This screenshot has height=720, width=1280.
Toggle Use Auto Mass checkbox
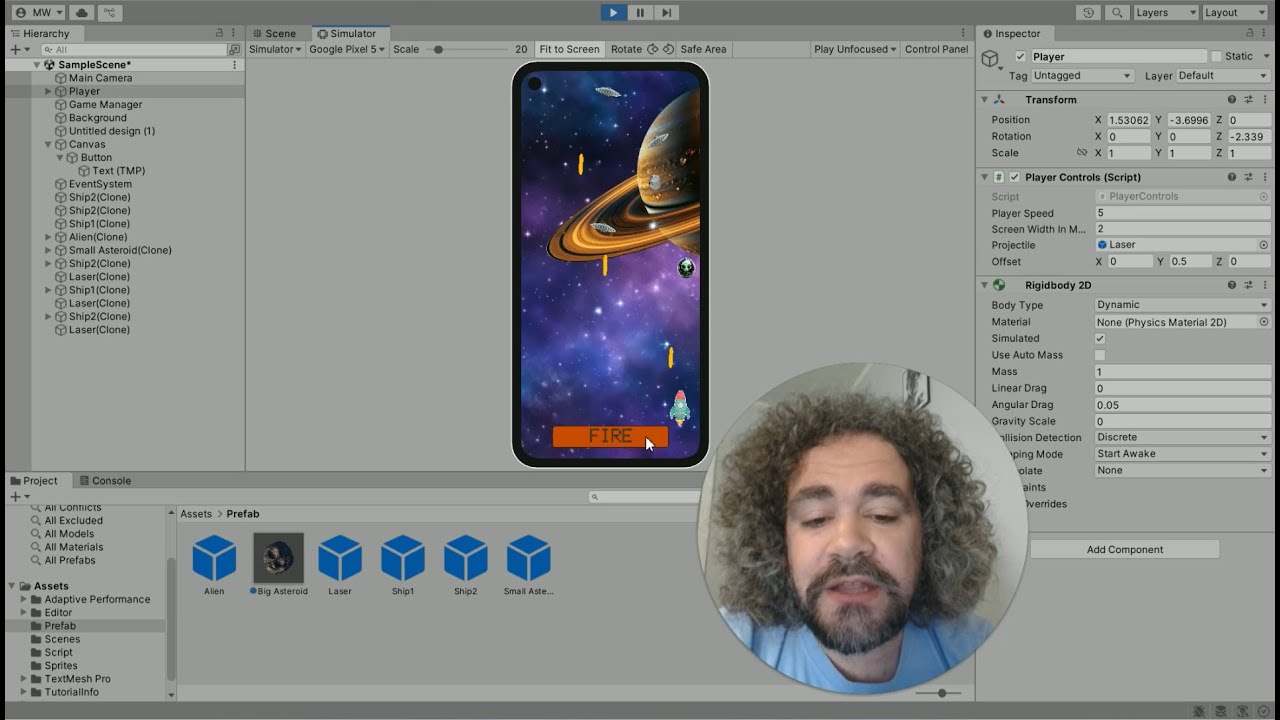1100,355
